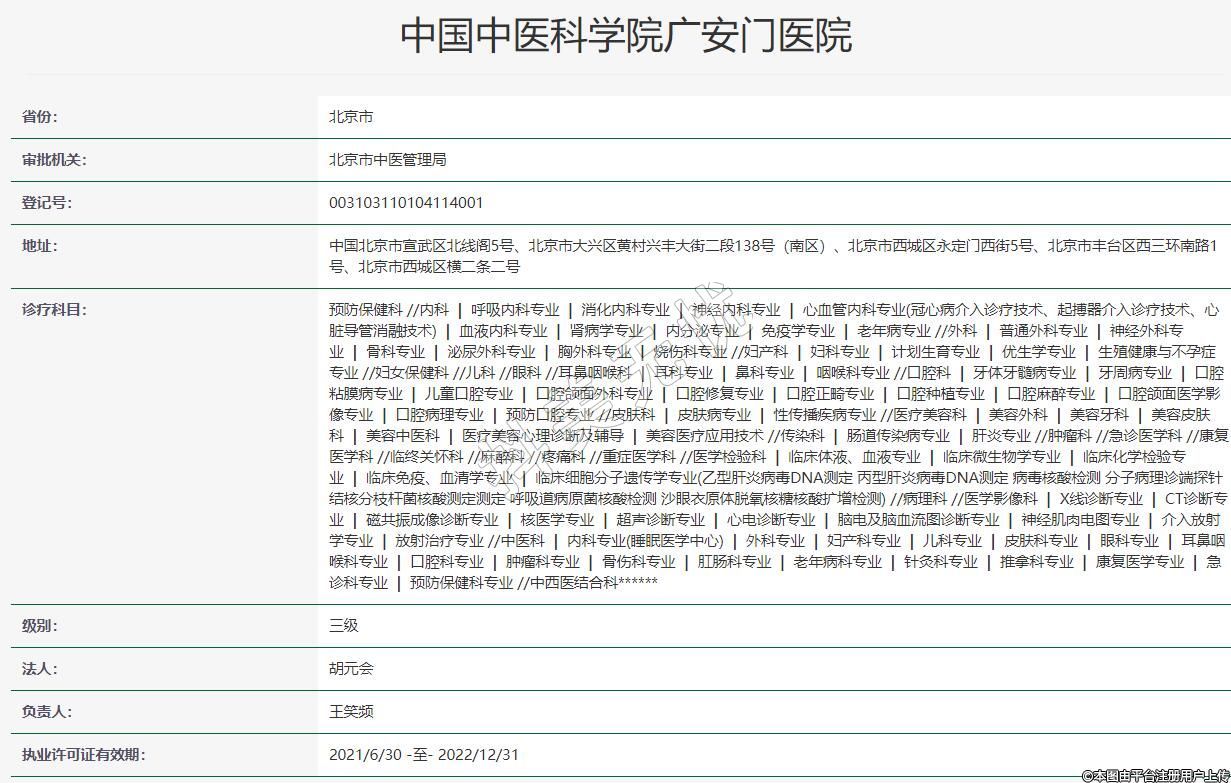Select the 三级 level value

pyautogui.click(x=343, y=625)
